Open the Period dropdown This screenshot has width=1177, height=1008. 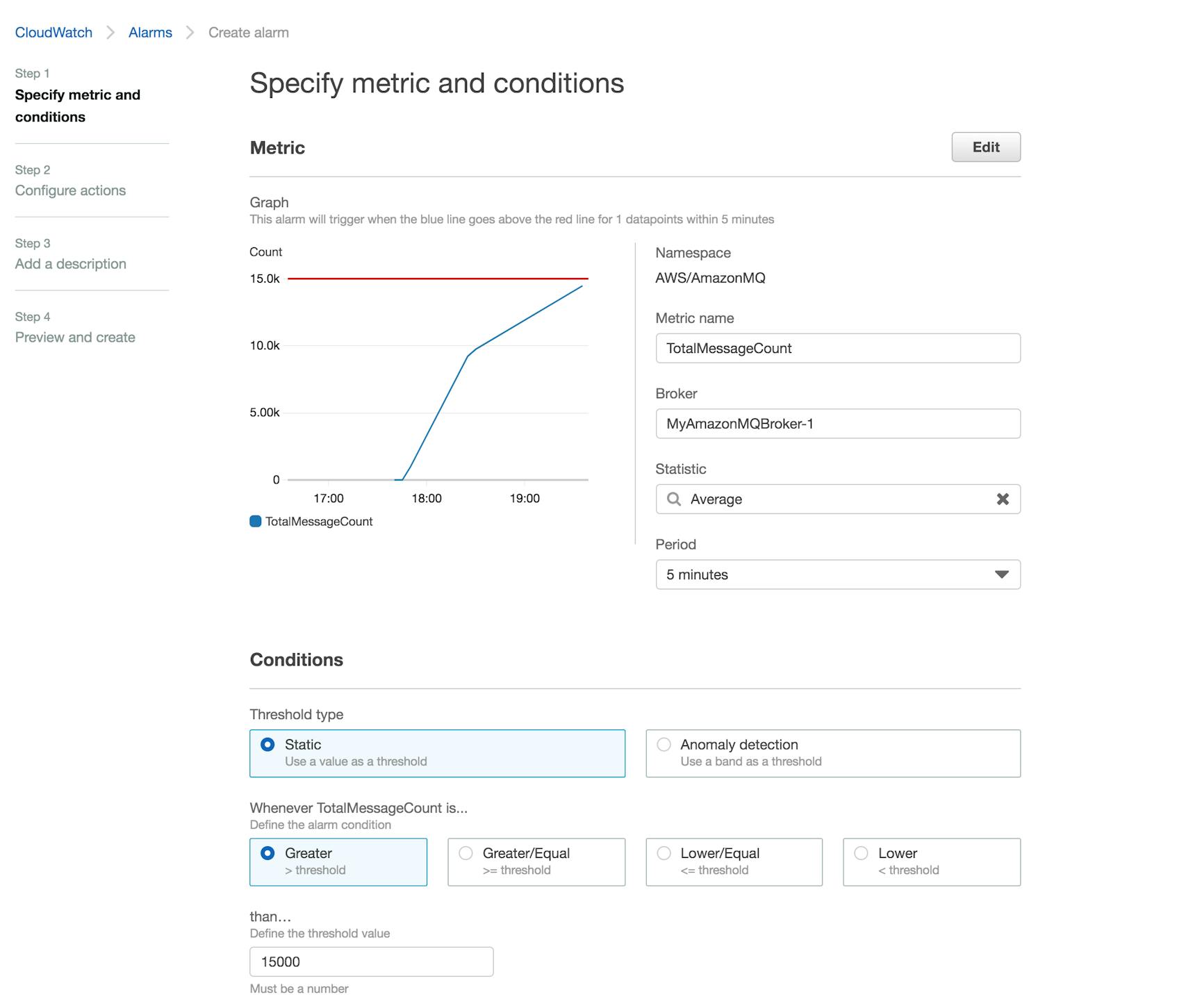(x=837, y=575)
